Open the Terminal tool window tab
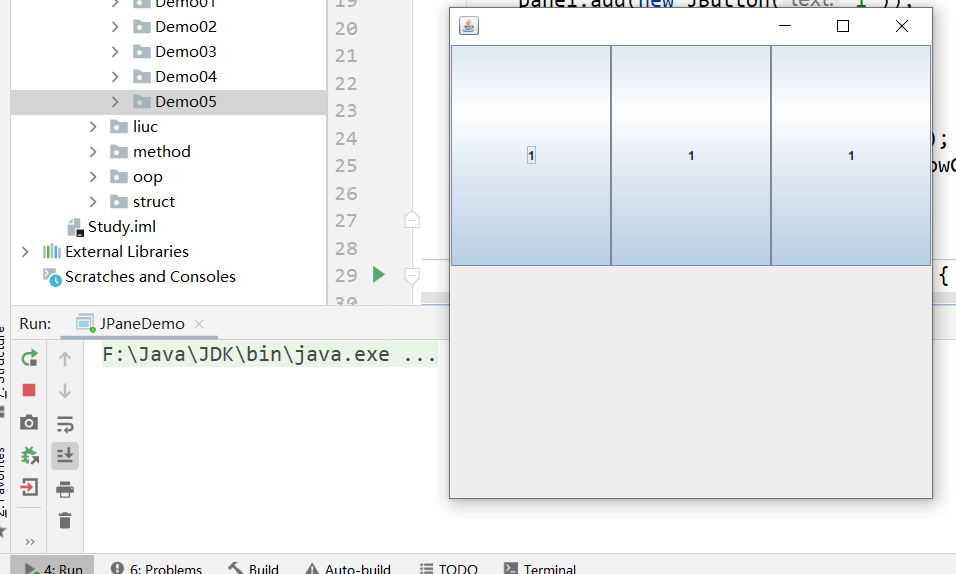Image resolution: width=956 pixels, height=574 pixels. pyautogui.click(x=540, y=568)
